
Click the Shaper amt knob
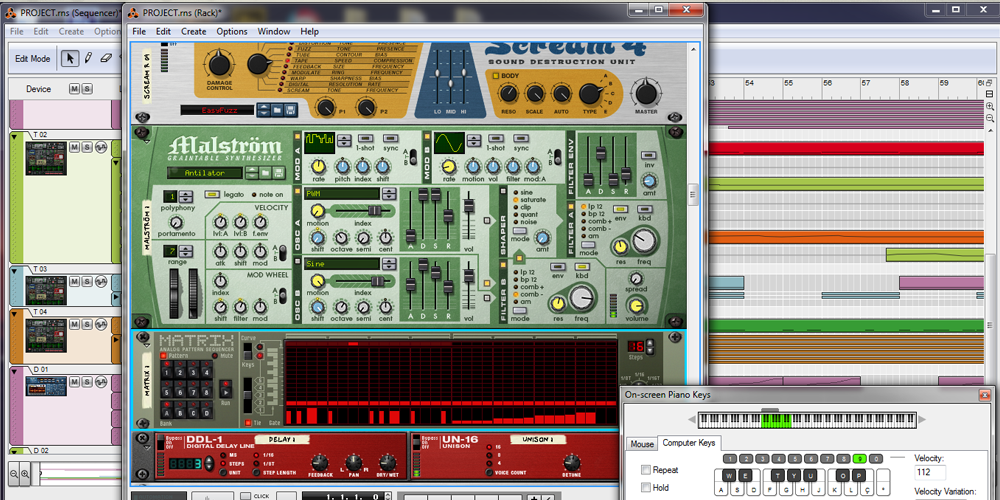pos(543,239)
